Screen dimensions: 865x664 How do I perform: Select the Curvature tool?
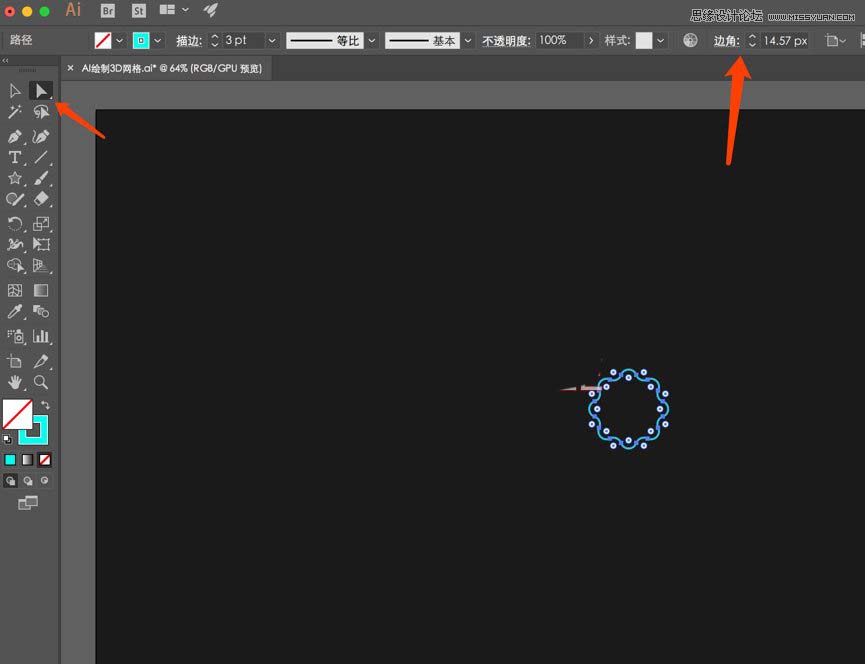41,136
